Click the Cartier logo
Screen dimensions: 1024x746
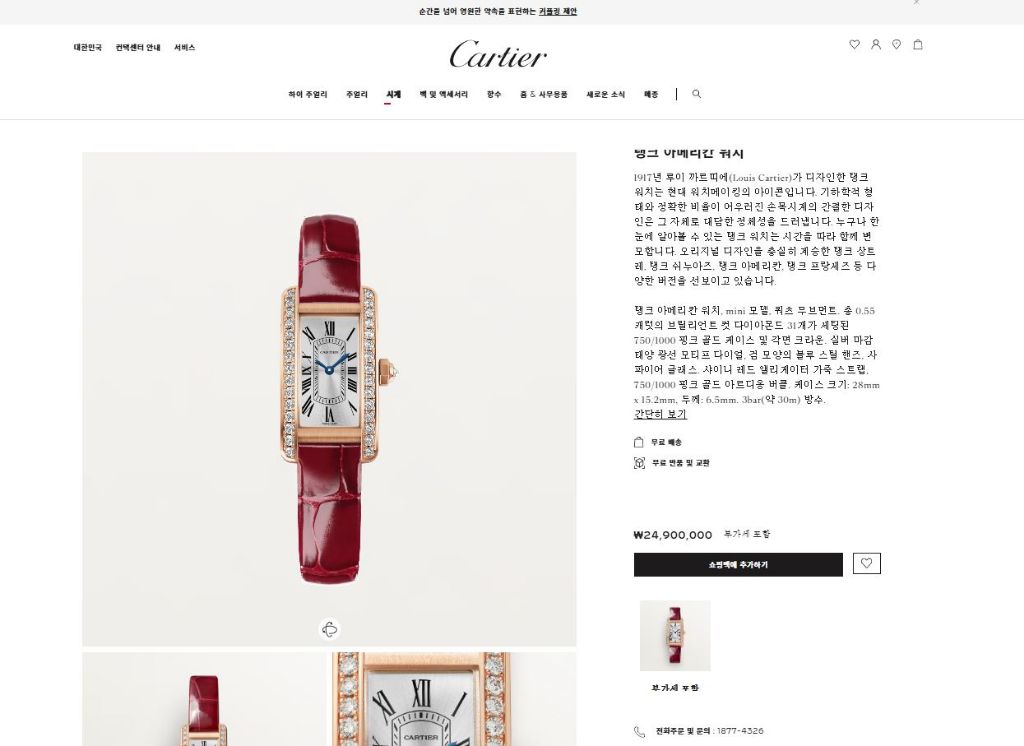498,54
